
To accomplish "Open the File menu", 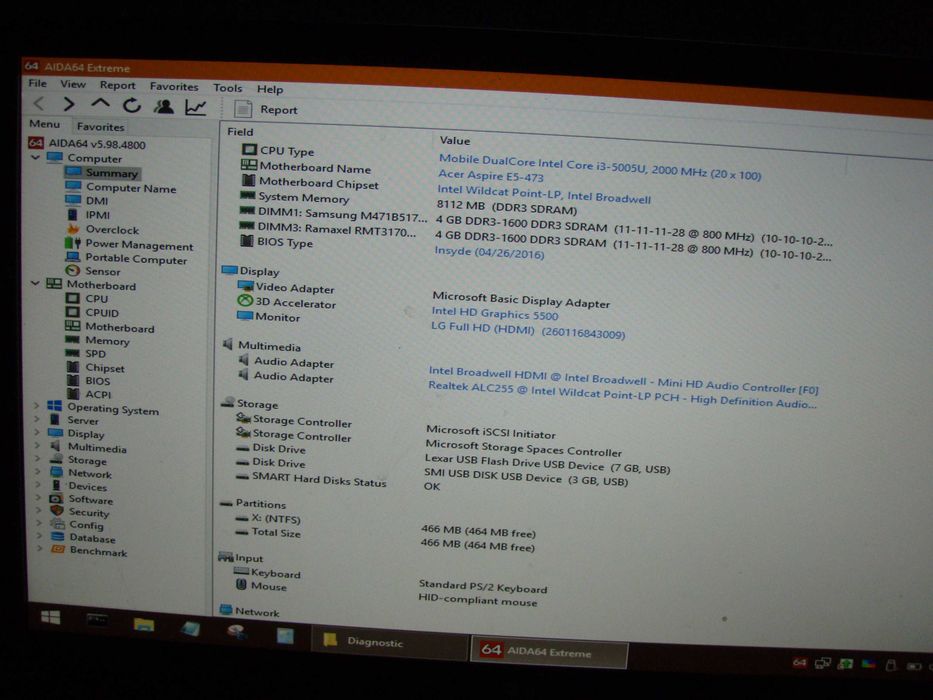I will point(37,83).
